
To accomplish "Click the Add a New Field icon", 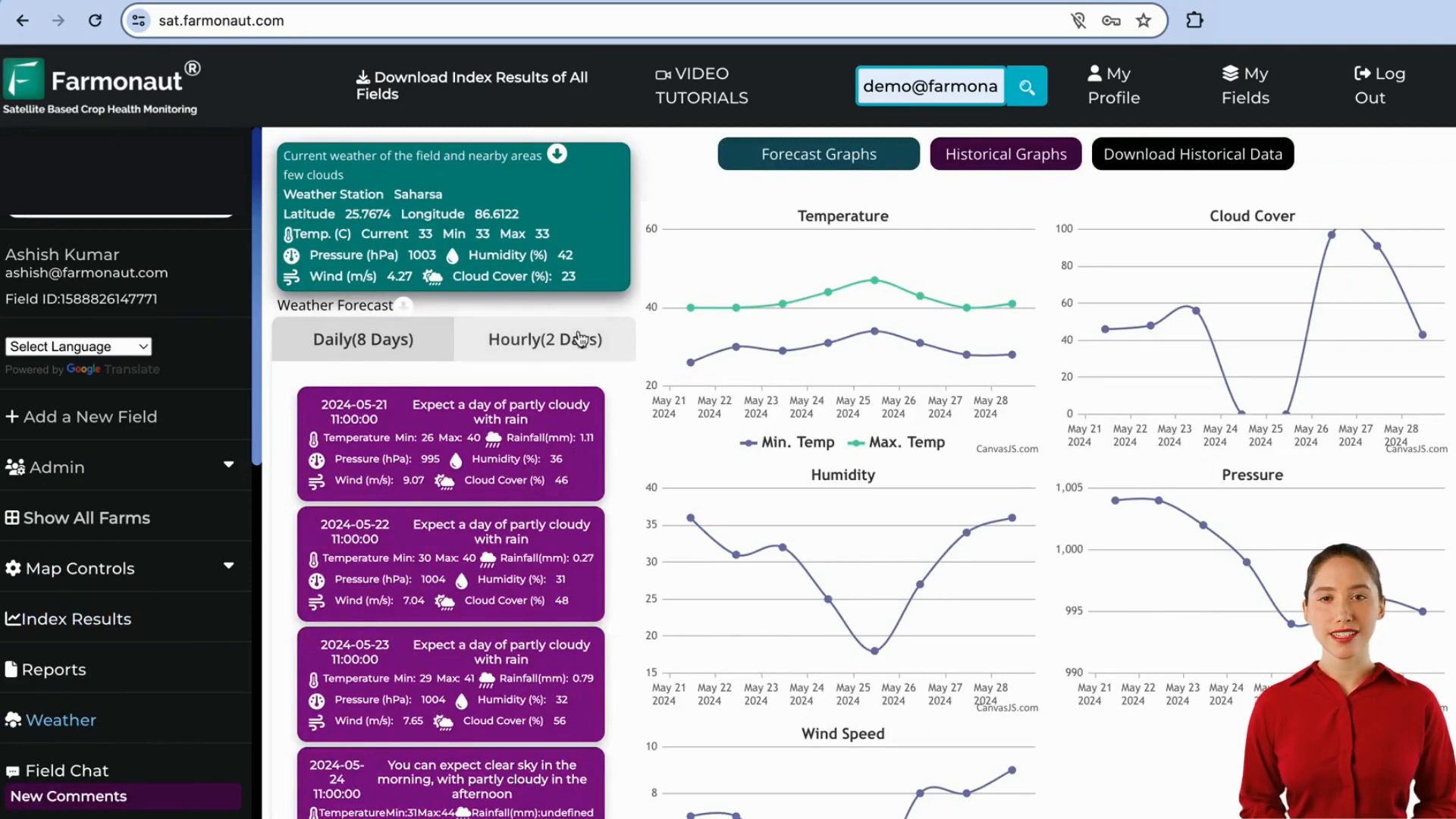I will [13, 416].
